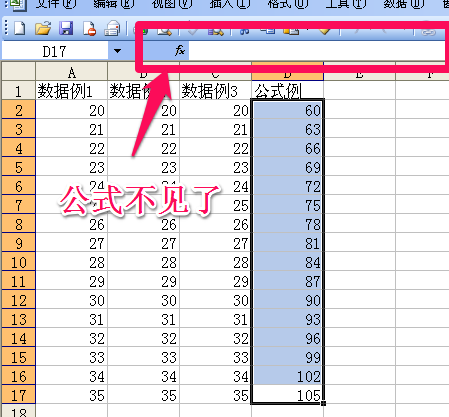Open the 格式(O) menu

click(x=287, y=3)
